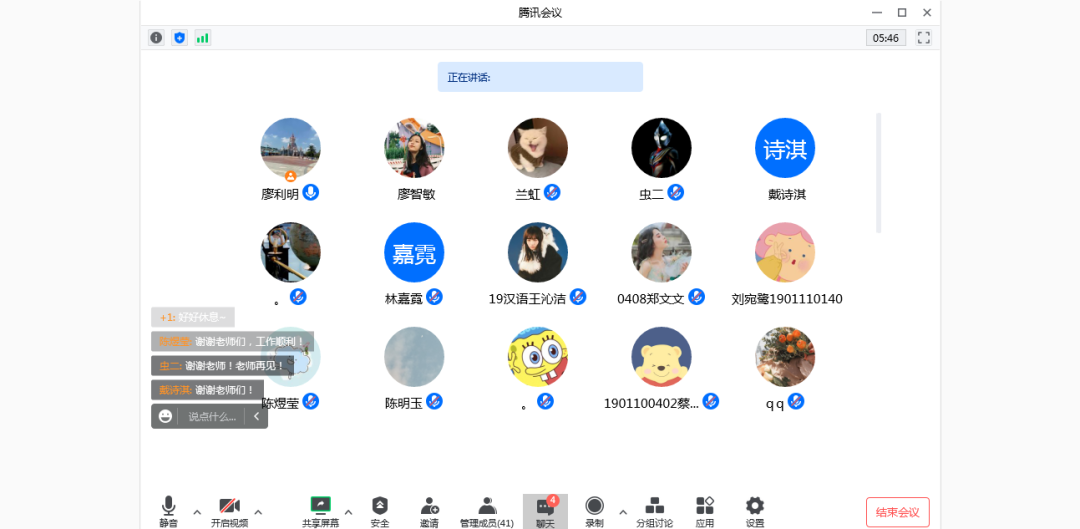
Task: Expand audio options arrow beside 静音
Action: click(x=197, y=512)
